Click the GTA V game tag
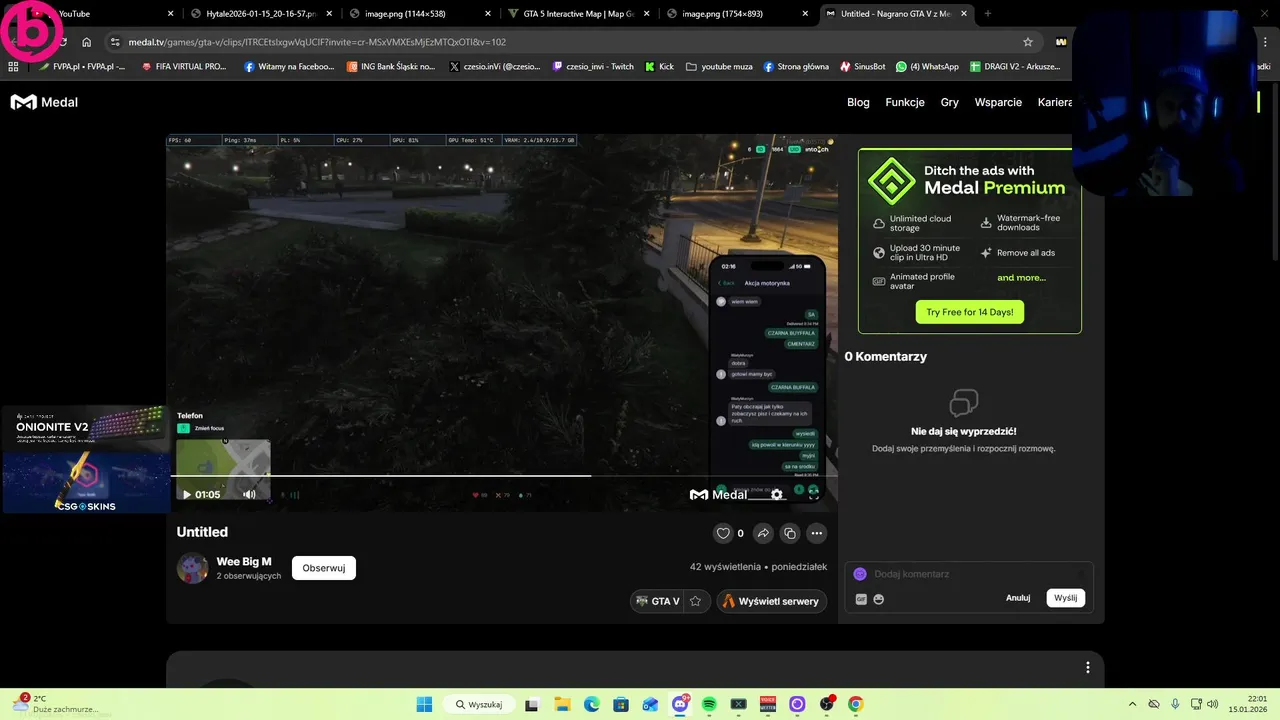The height and width of the screenshot is (720, 1280). [657, 601]
